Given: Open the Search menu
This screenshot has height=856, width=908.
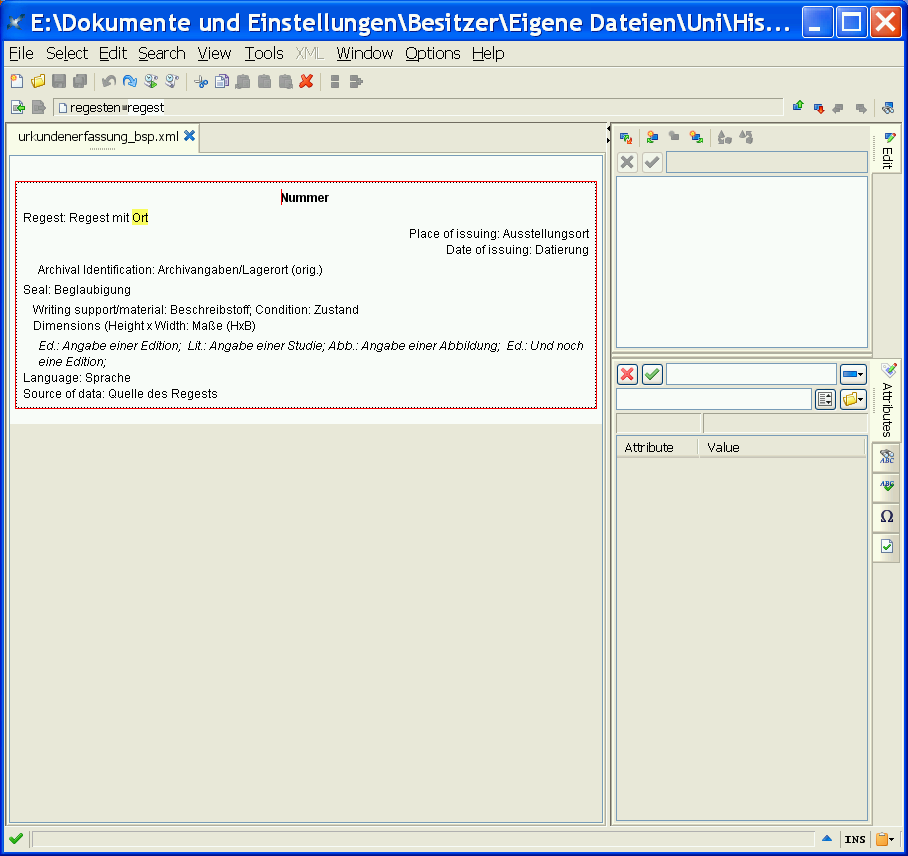Looking at the screenshot, I should click(x=162, y=53).
